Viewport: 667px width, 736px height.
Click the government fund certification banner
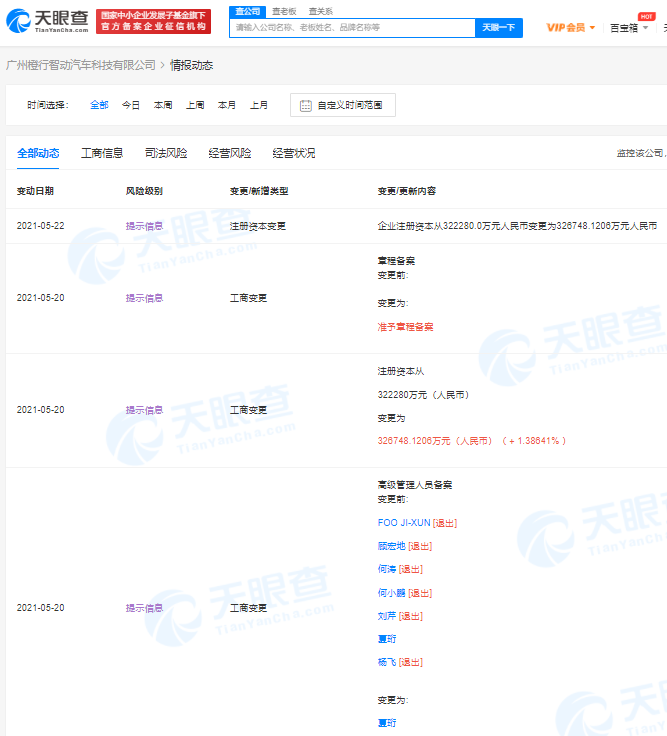153,21
